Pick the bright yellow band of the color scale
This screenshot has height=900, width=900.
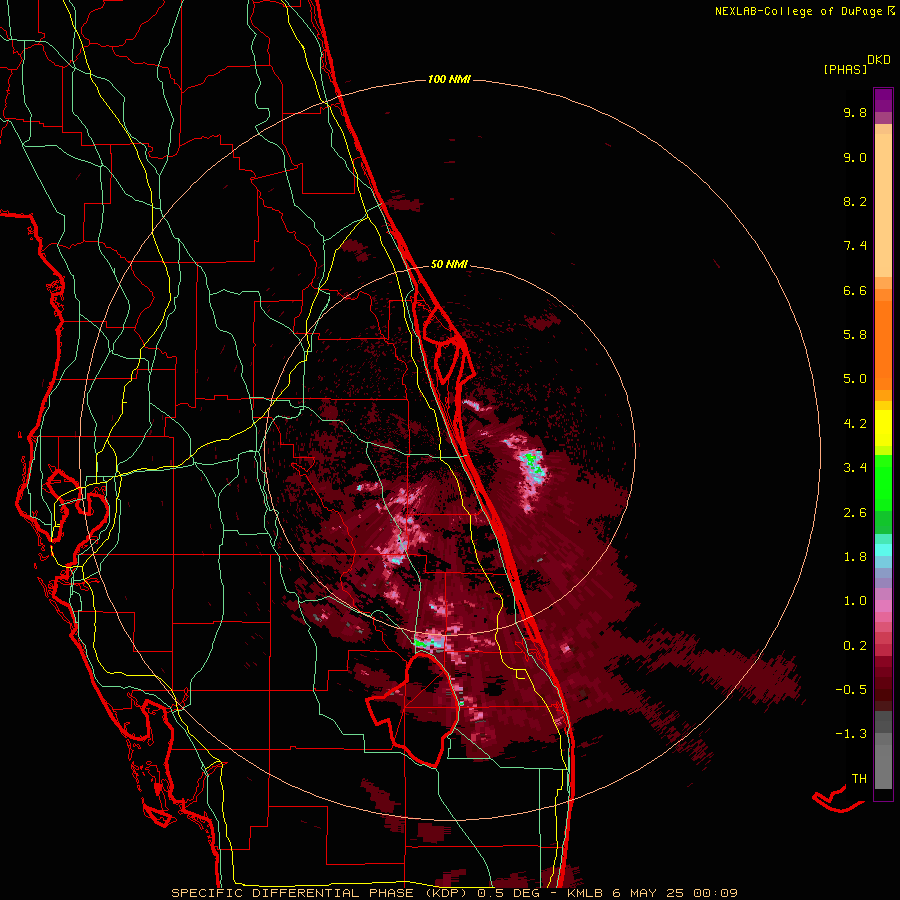pos(883,428)
